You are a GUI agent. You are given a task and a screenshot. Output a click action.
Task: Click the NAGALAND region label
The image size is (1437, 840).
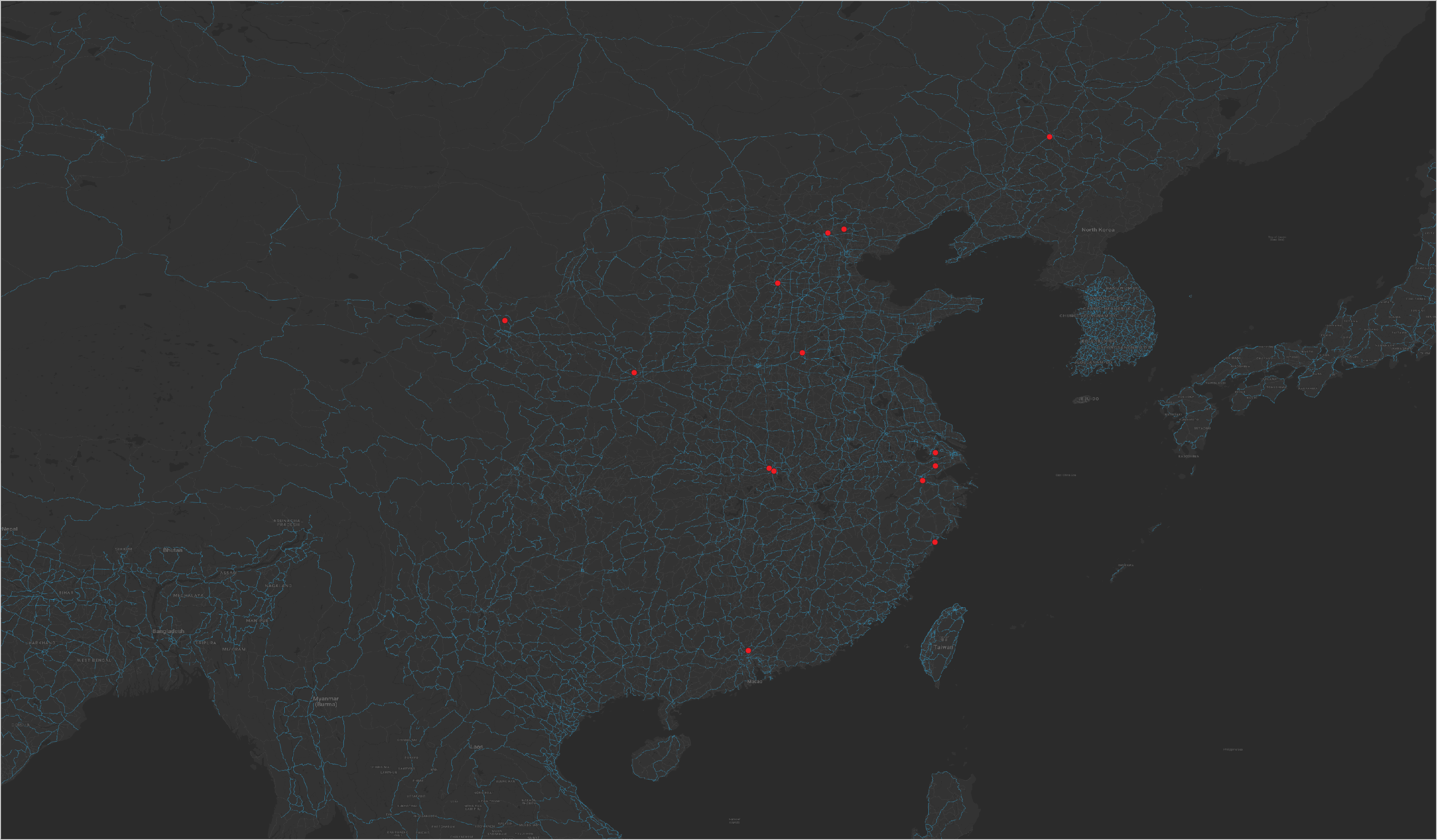(278, 586)
